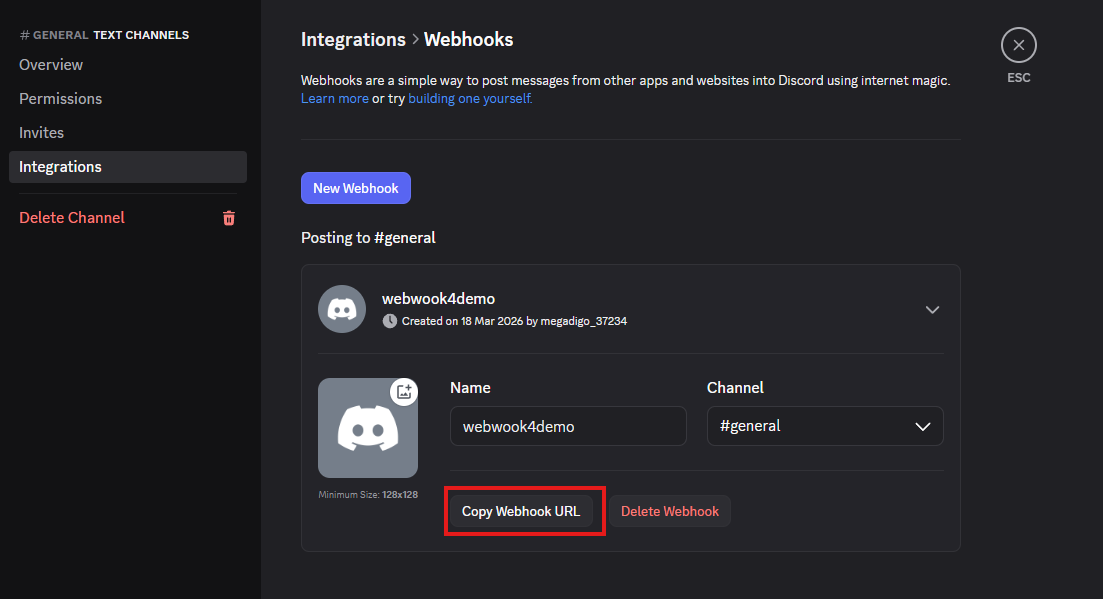The width and height of the screenshot is (1103, 599).
Task: Click the avatar upload badge icon
Action: pyautogui.click(x=404, y=392)
